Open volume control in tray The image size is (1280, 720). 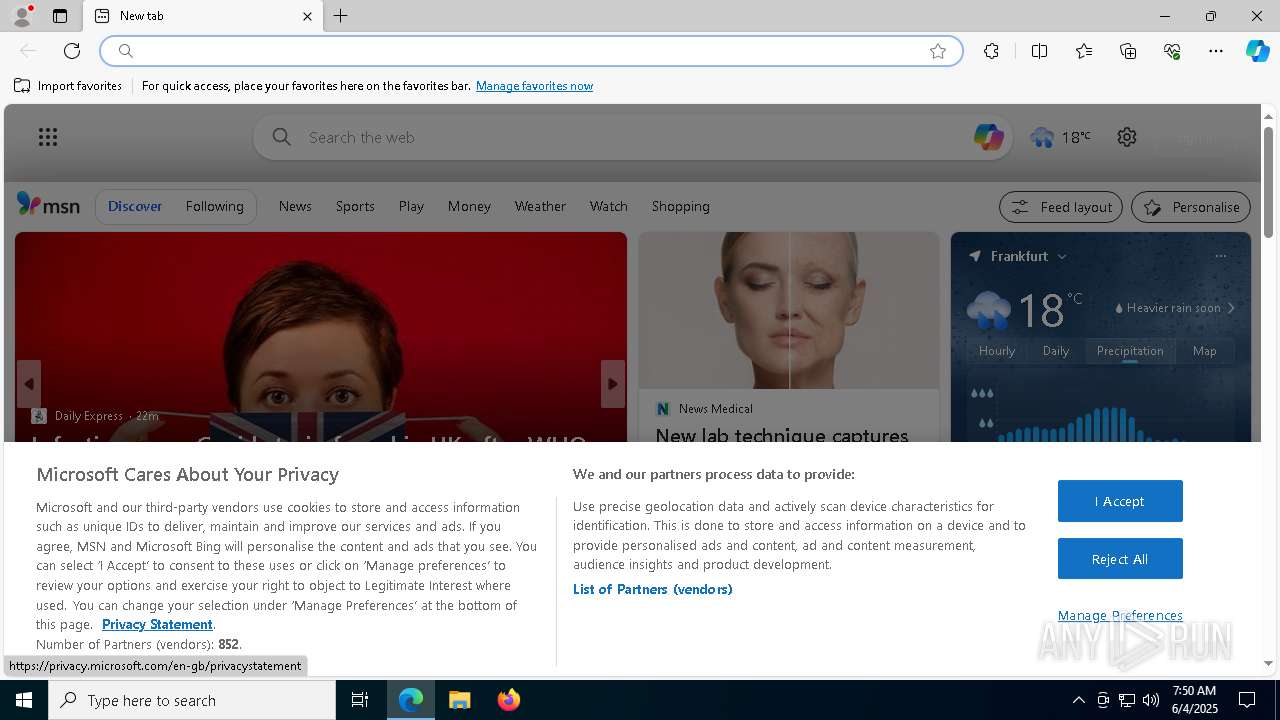click(x=1151, y=700)
